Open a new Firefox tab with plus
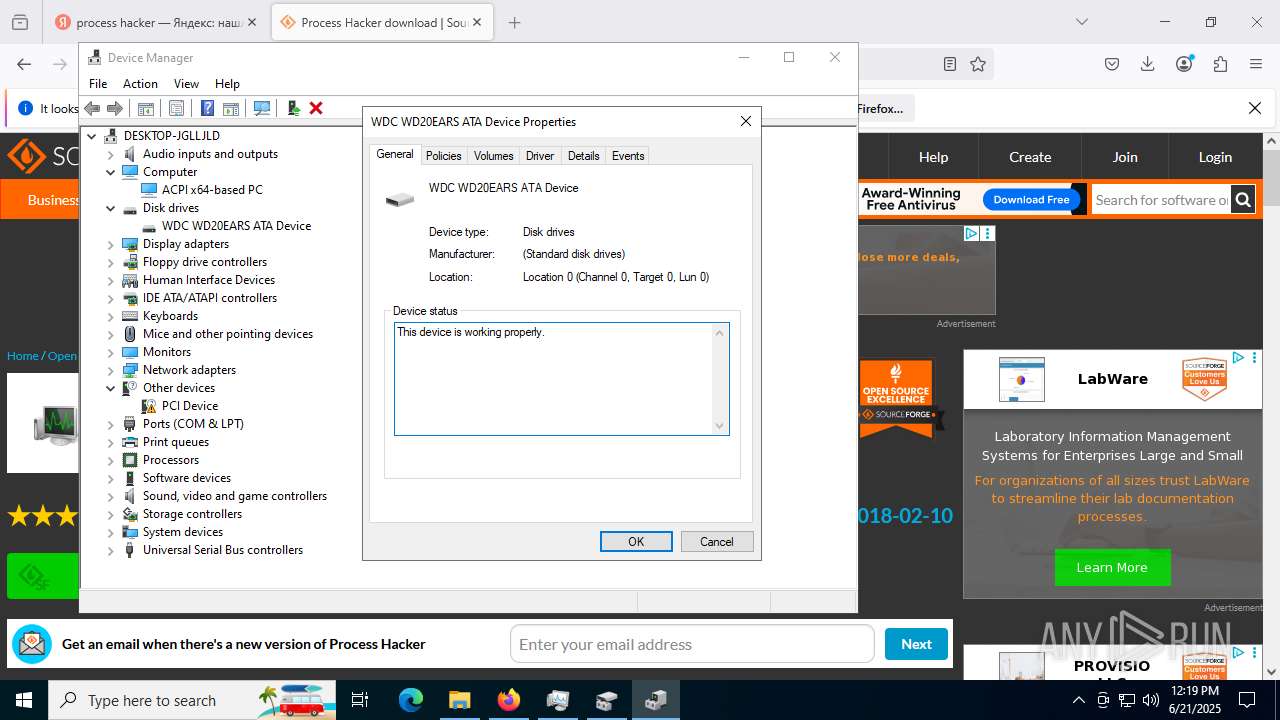The image size is (1280, 720). pyautogui.click(x=514, y=22)
